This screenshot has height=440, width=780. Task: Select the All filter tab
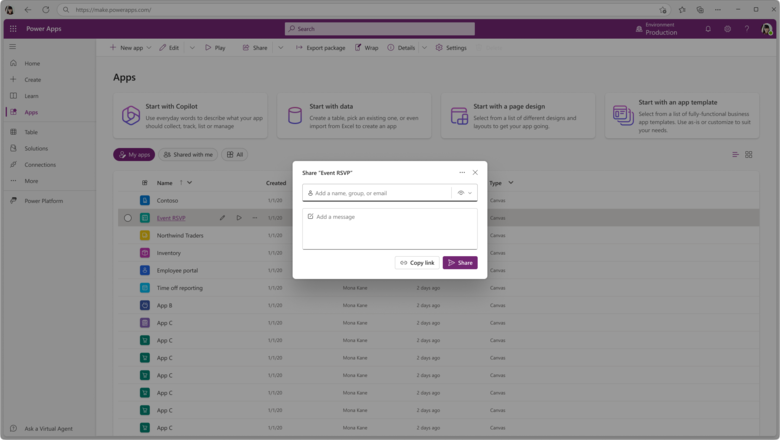pyautogui.click(x=235, y=155)
